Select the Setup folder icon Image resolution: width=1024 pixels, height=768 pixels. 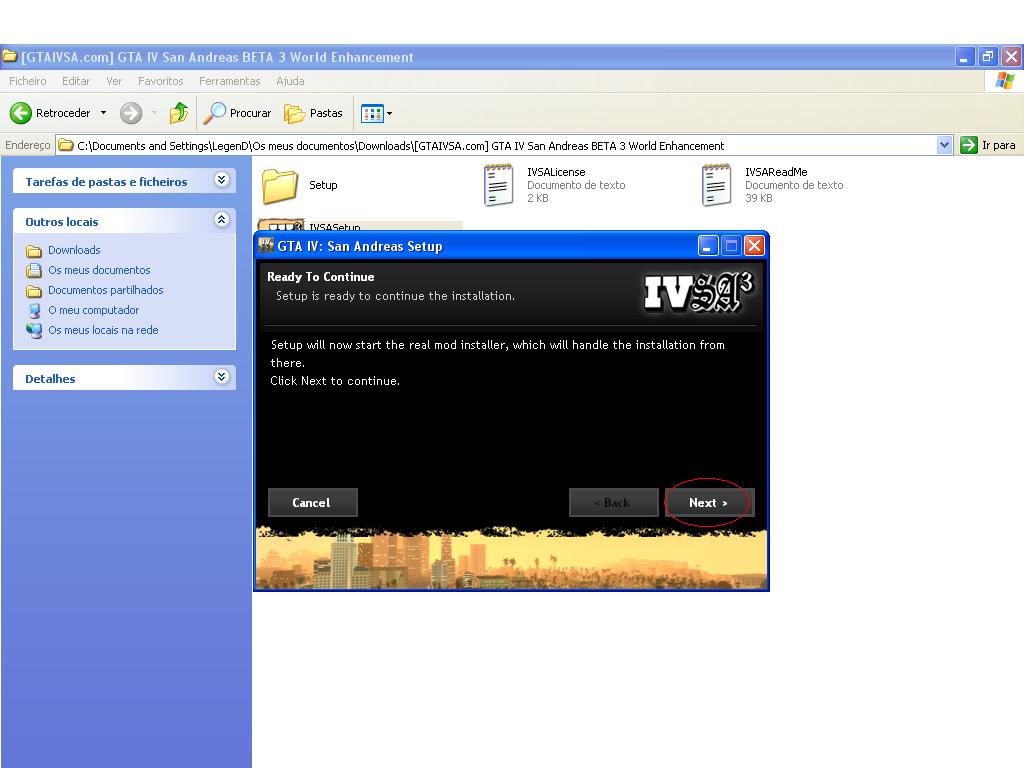pyautogui.click(x=280, y=185)
